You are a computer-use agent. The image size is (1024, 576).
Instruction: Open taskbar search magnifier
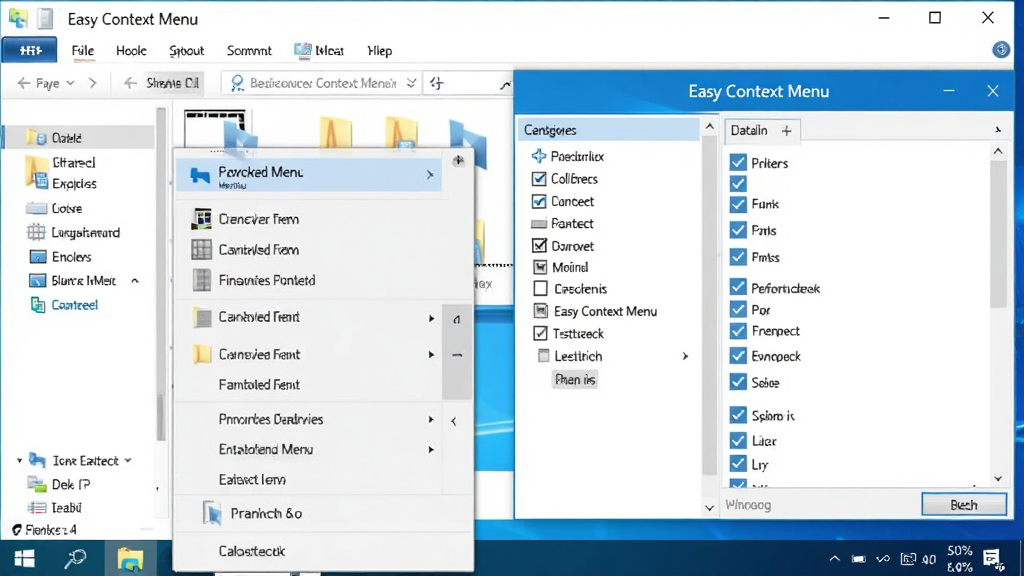(74, 558)
